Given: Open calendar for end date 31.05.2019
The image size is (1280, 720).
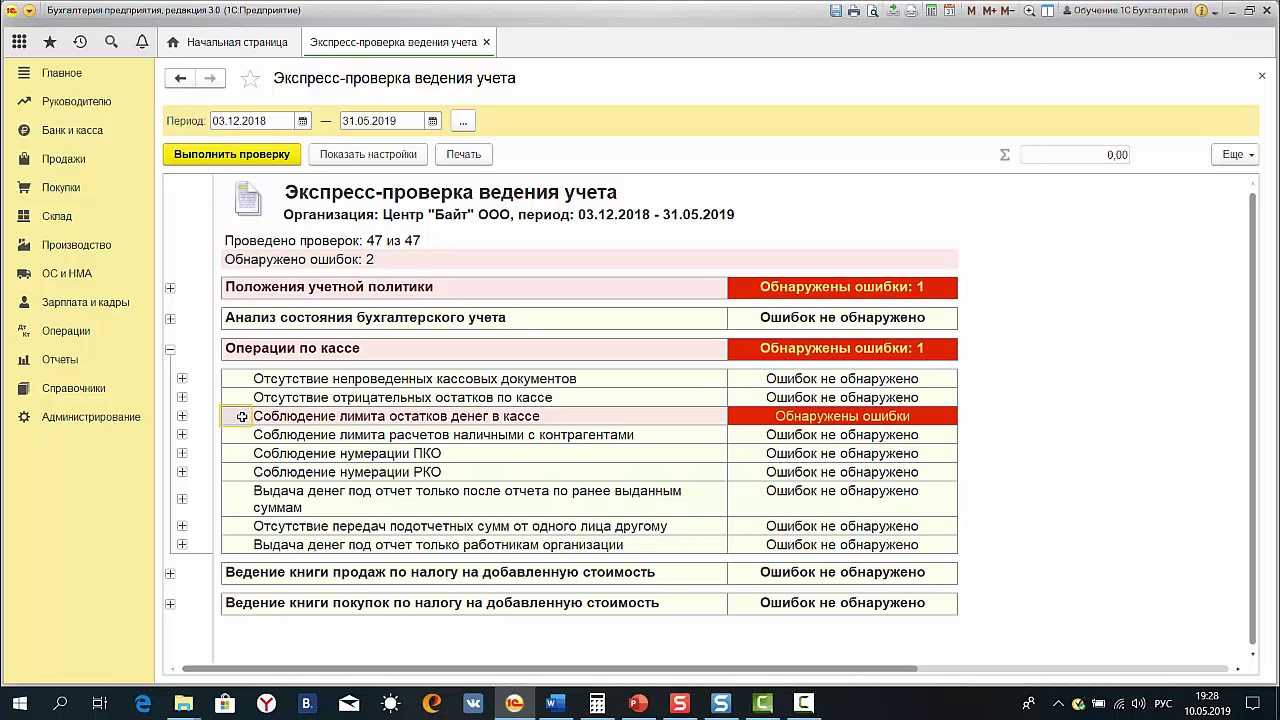Looking at the screenshot, I should (x=433, y=121).
